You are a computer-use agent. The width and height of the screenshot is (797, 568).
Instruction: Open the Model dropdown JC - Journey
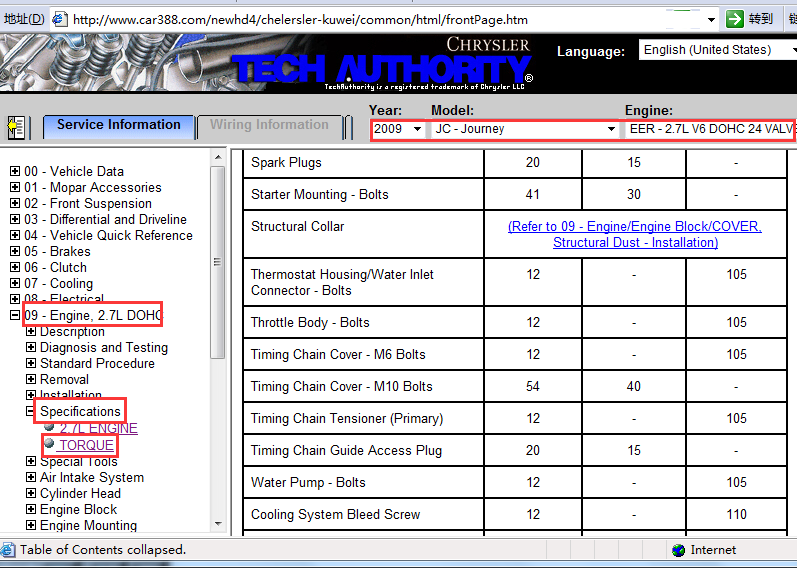526,129
